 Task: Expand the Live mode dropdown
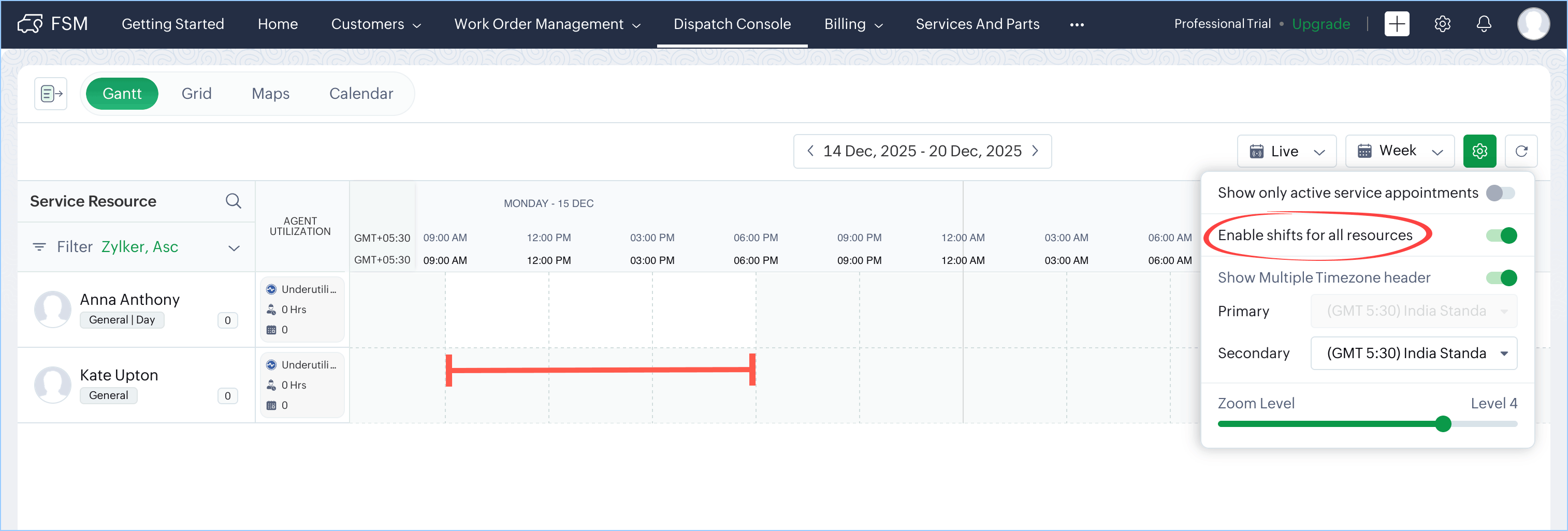(x=1286, y=152)
